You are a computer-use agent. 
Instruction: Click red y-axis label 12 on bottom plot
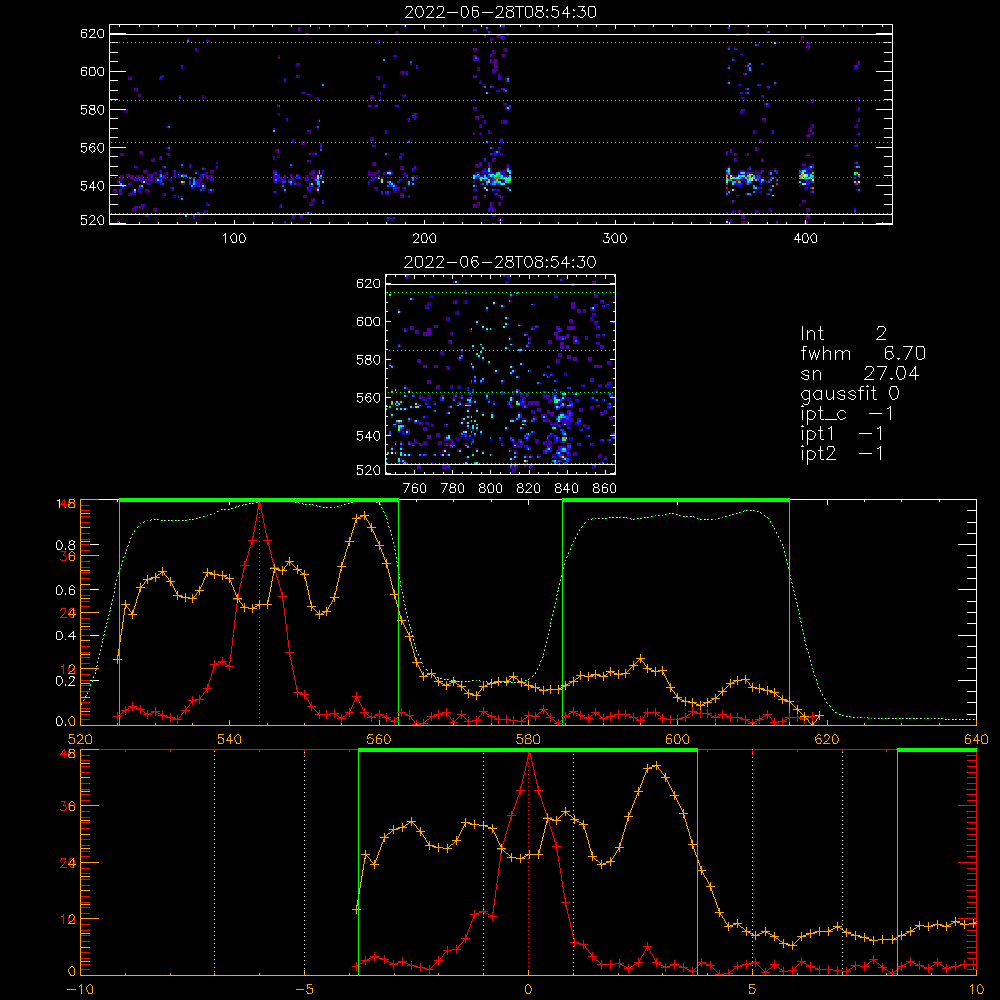[x=68, y=920]
